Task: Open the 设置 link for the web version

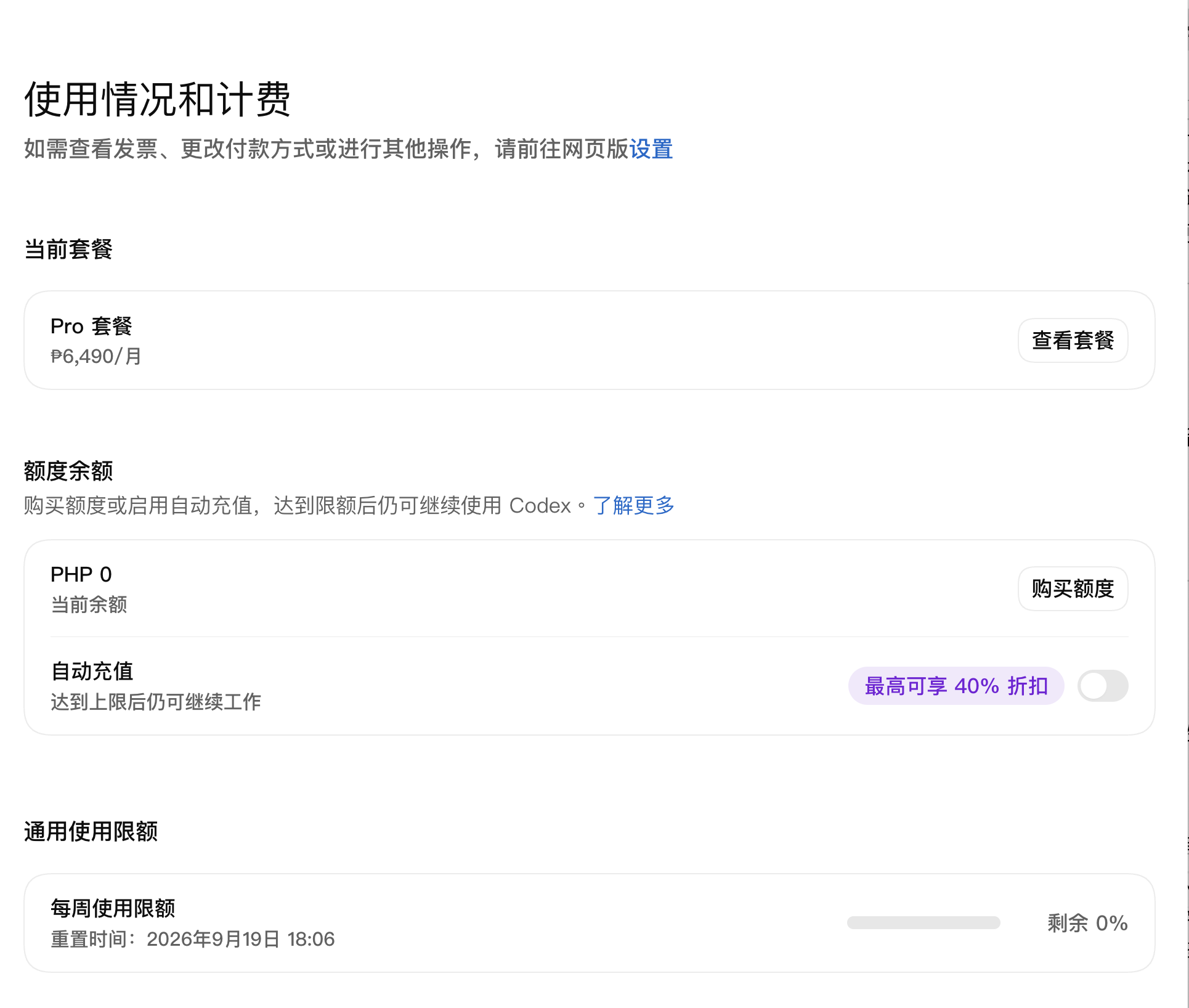Action: point(651,149)
